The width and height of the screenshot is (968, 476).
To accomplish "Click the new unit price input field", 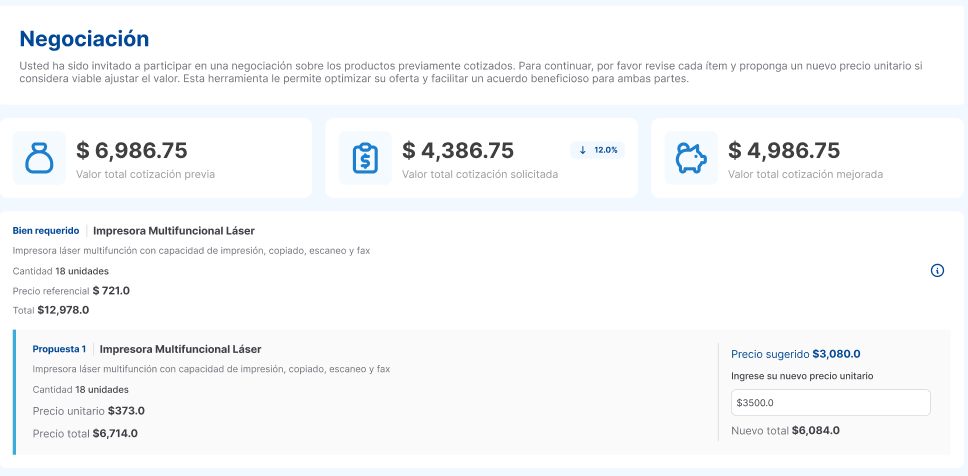I will [x=830, y=402].
